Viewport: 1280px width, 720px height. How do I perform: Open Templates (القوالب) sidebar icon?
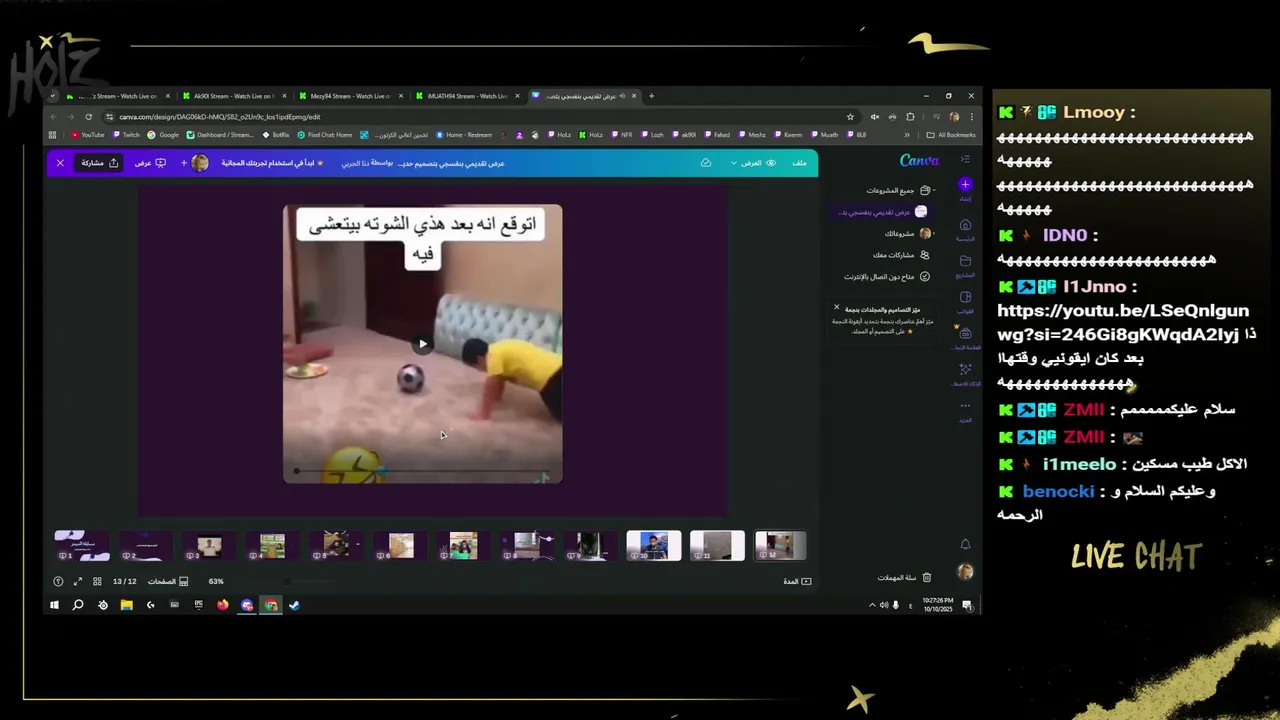pyautogui.click(x=965, y=301)
